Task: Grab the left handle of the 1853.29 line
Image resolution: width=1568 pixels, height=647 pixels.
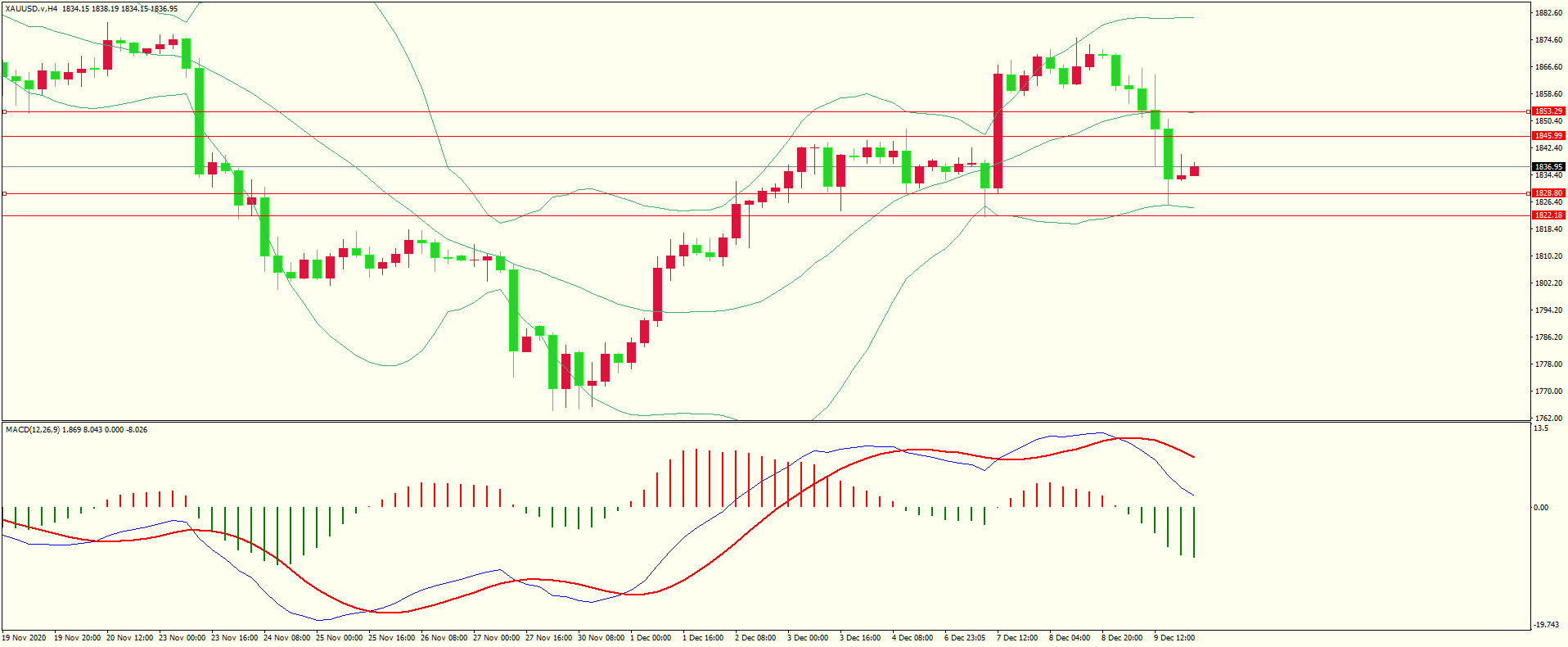Action: click(4, 111)
